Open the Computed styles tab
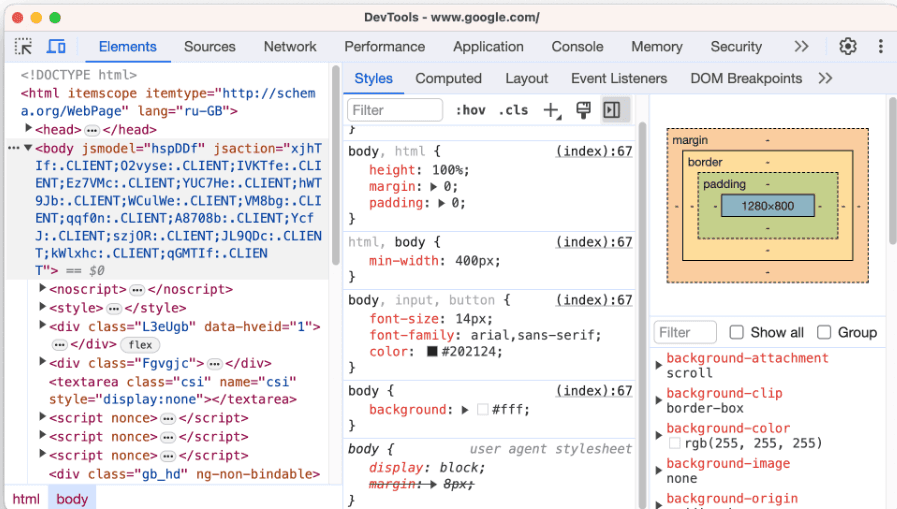 pos(448,78)
